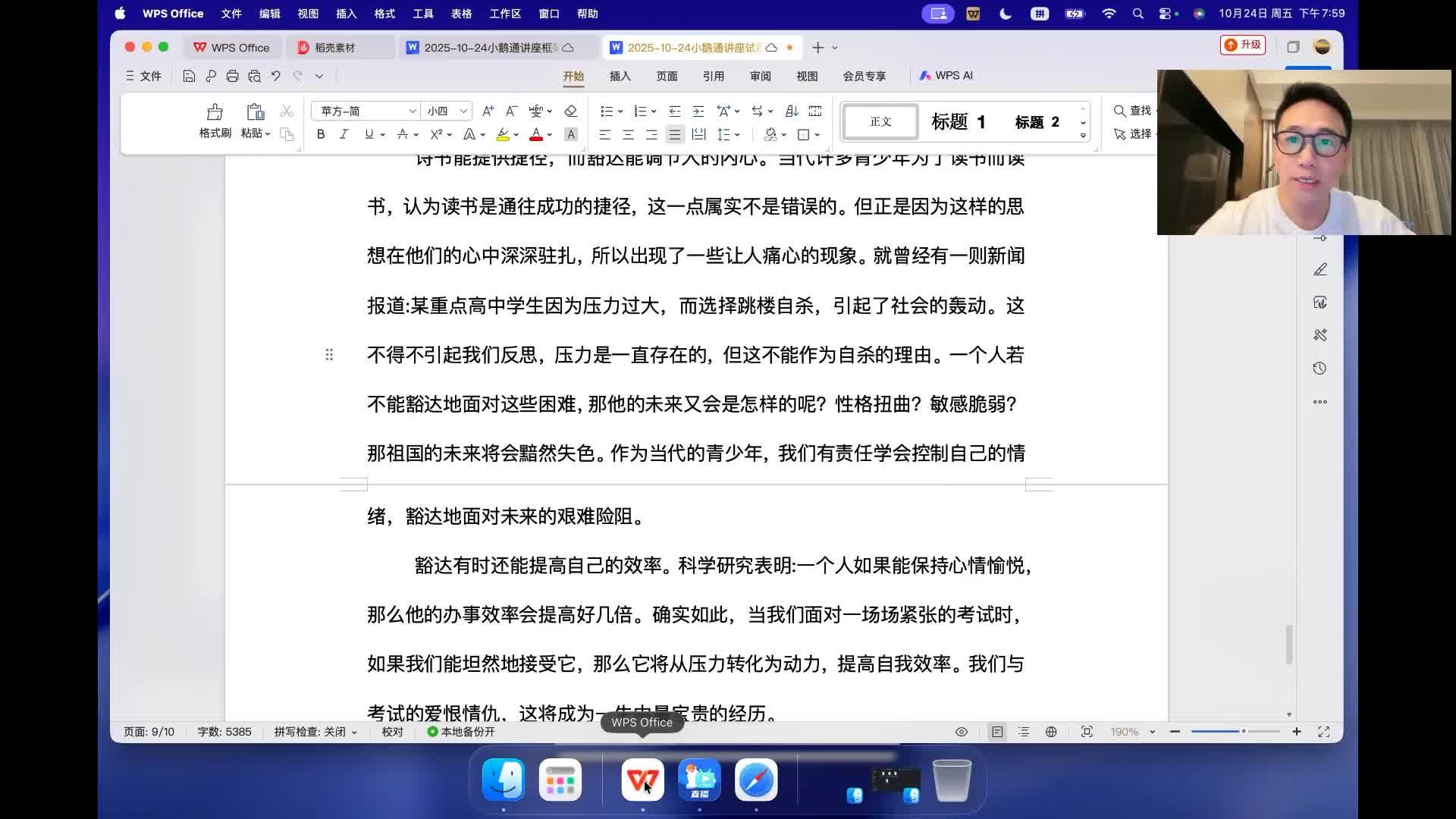
Task: Toggle bold formatting
Action: [x=321, y=134]
